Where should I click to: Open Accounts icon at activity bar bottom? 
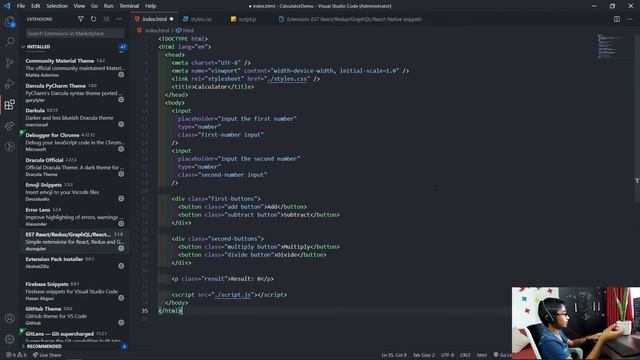[9, 318]
